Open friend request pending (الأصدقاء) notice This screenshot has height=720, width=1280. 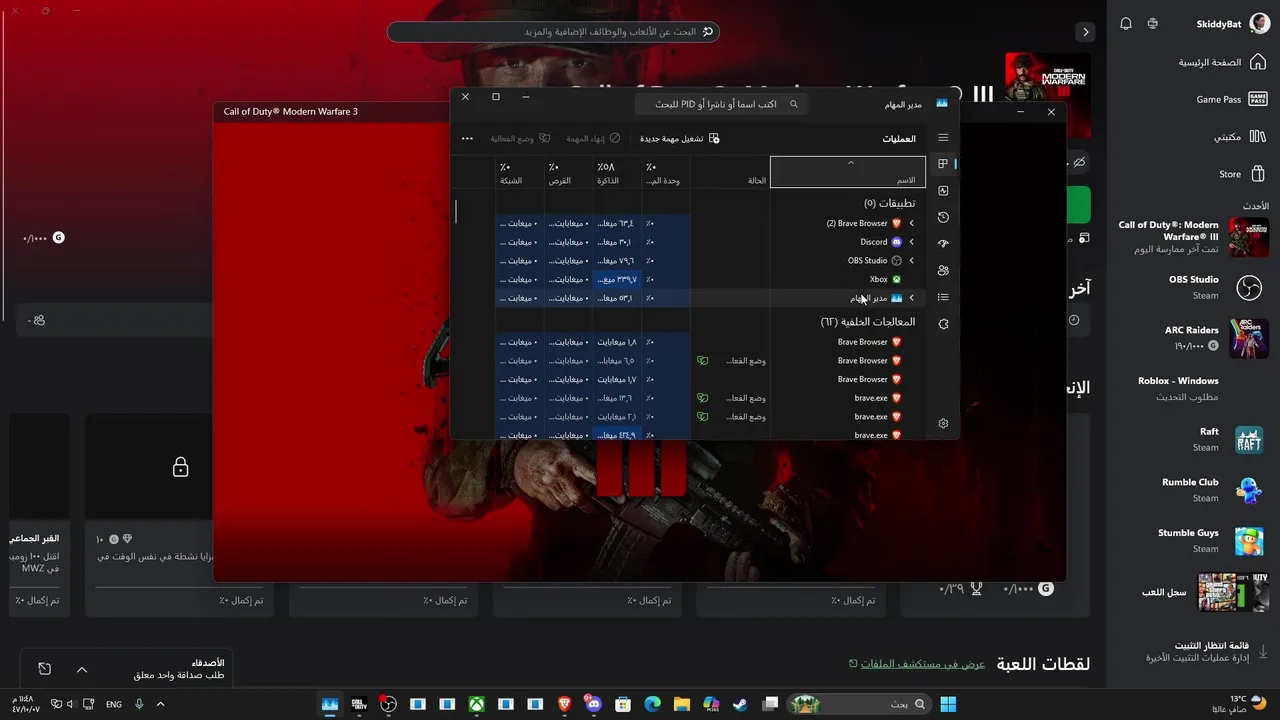pos(178,669)
